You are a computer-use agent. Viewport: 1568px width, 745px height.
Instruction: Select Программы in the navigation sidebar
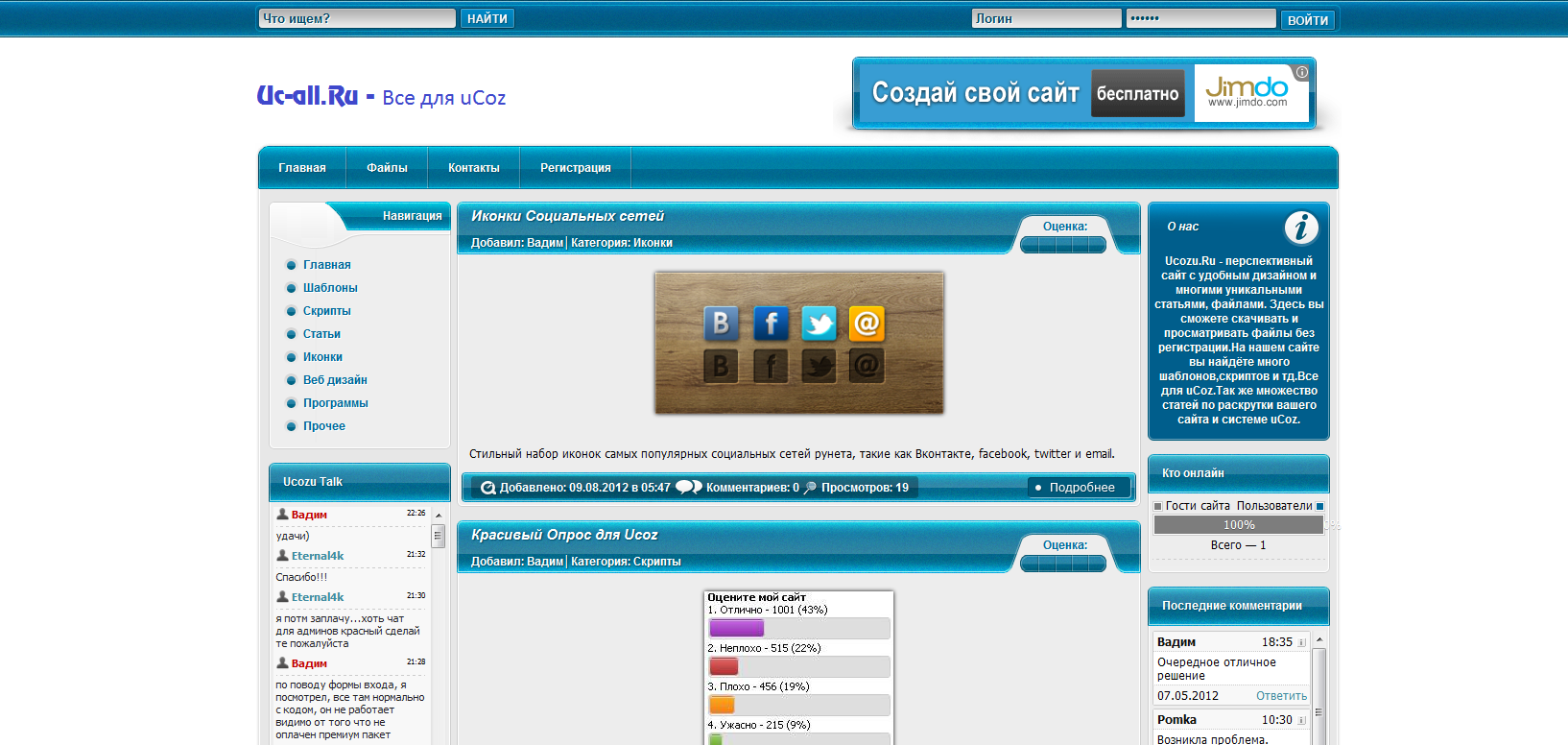(336, 403)
